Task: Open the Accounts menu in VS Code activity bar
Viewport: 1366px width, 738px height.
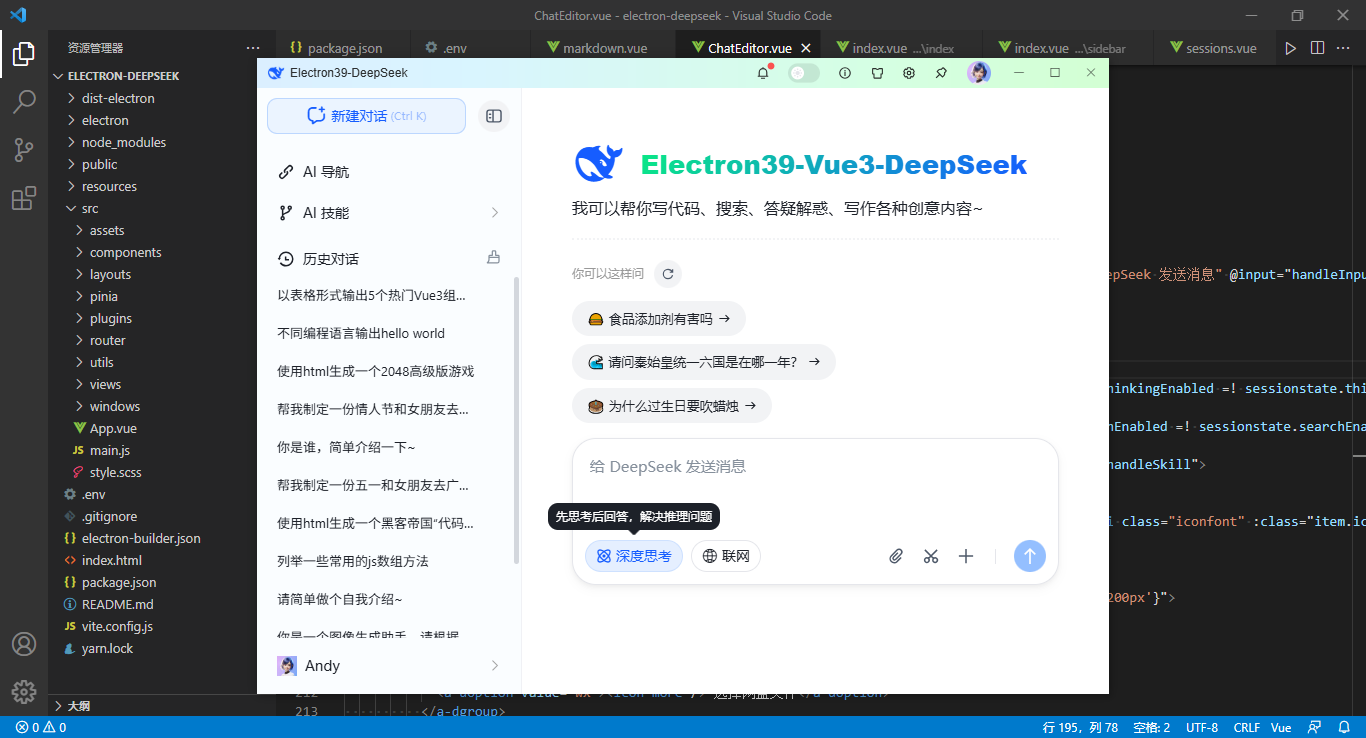Action: 24,644
